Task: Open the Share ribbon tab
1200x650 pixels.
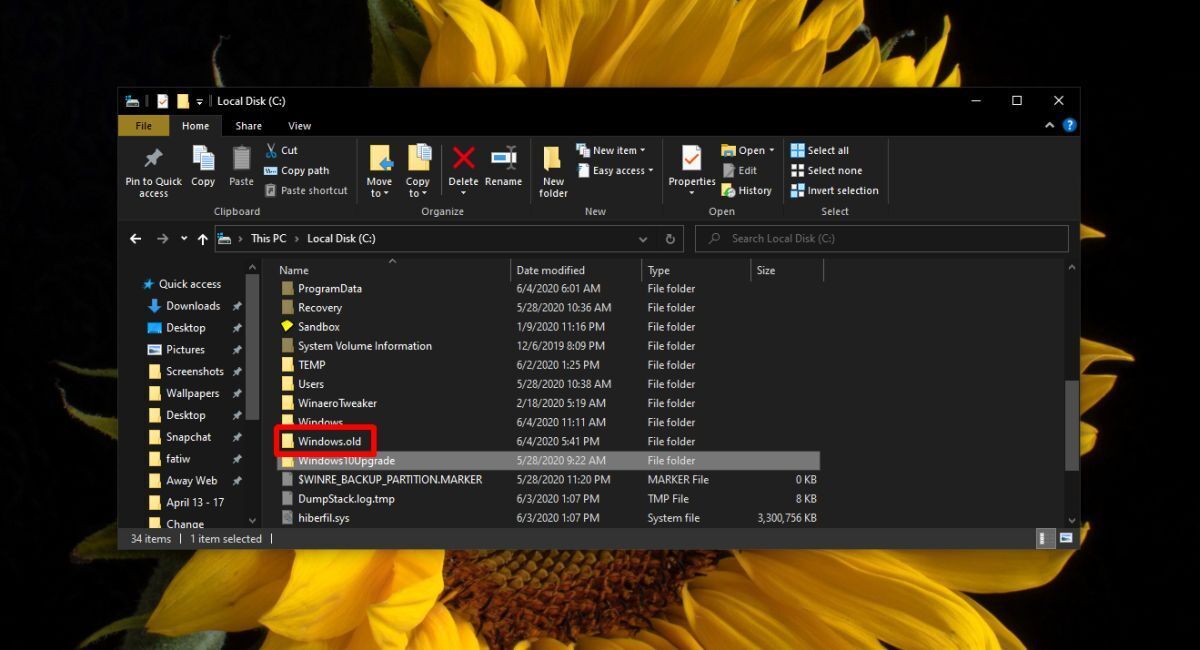Action: click(x=248, y=126)
